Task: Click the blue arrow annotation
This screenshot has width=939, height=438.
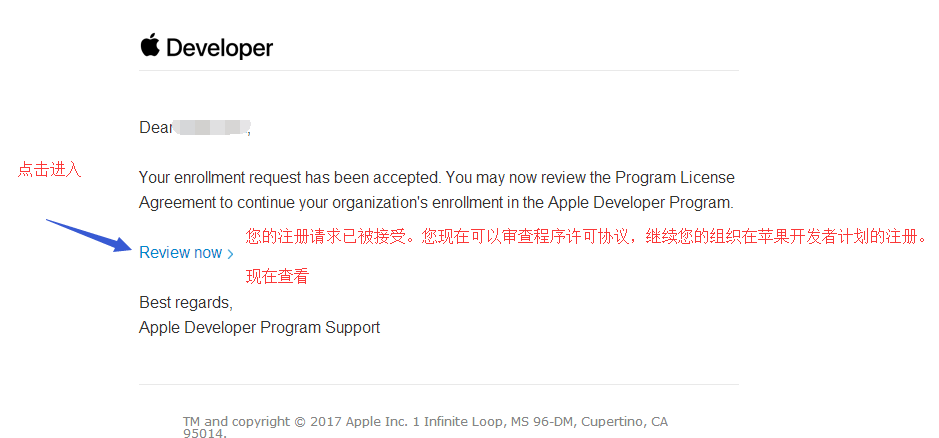Action: click(x=89, y=235)
